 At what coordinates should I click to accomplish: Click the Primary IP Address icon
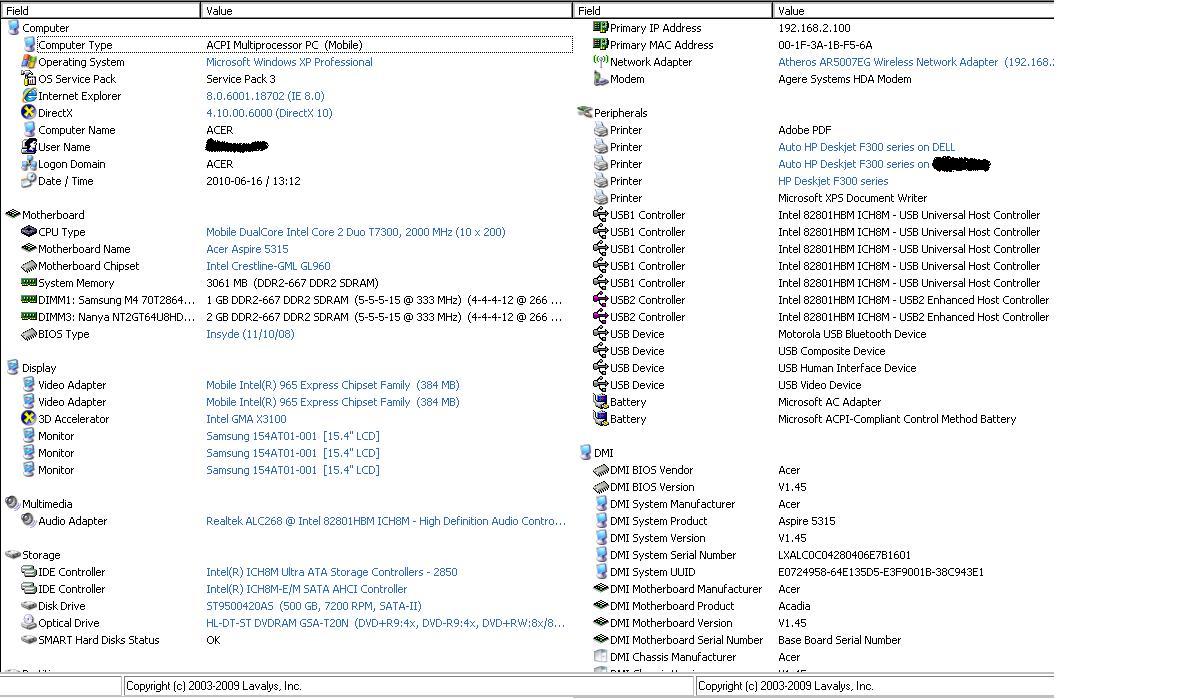[600, 27]
